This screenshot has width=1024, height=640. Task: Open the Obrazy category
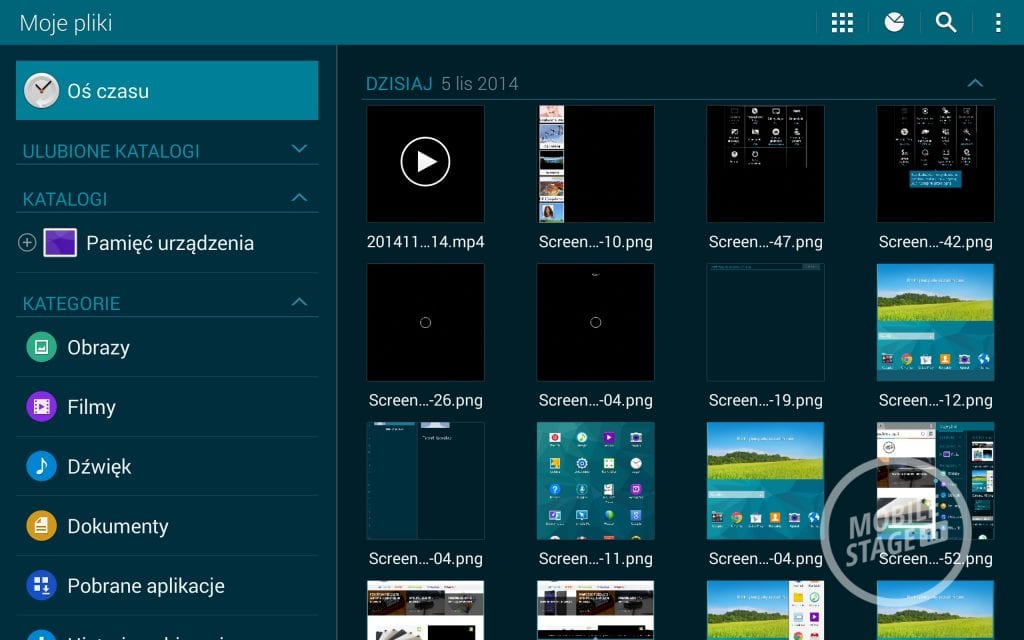click(167, 347)
